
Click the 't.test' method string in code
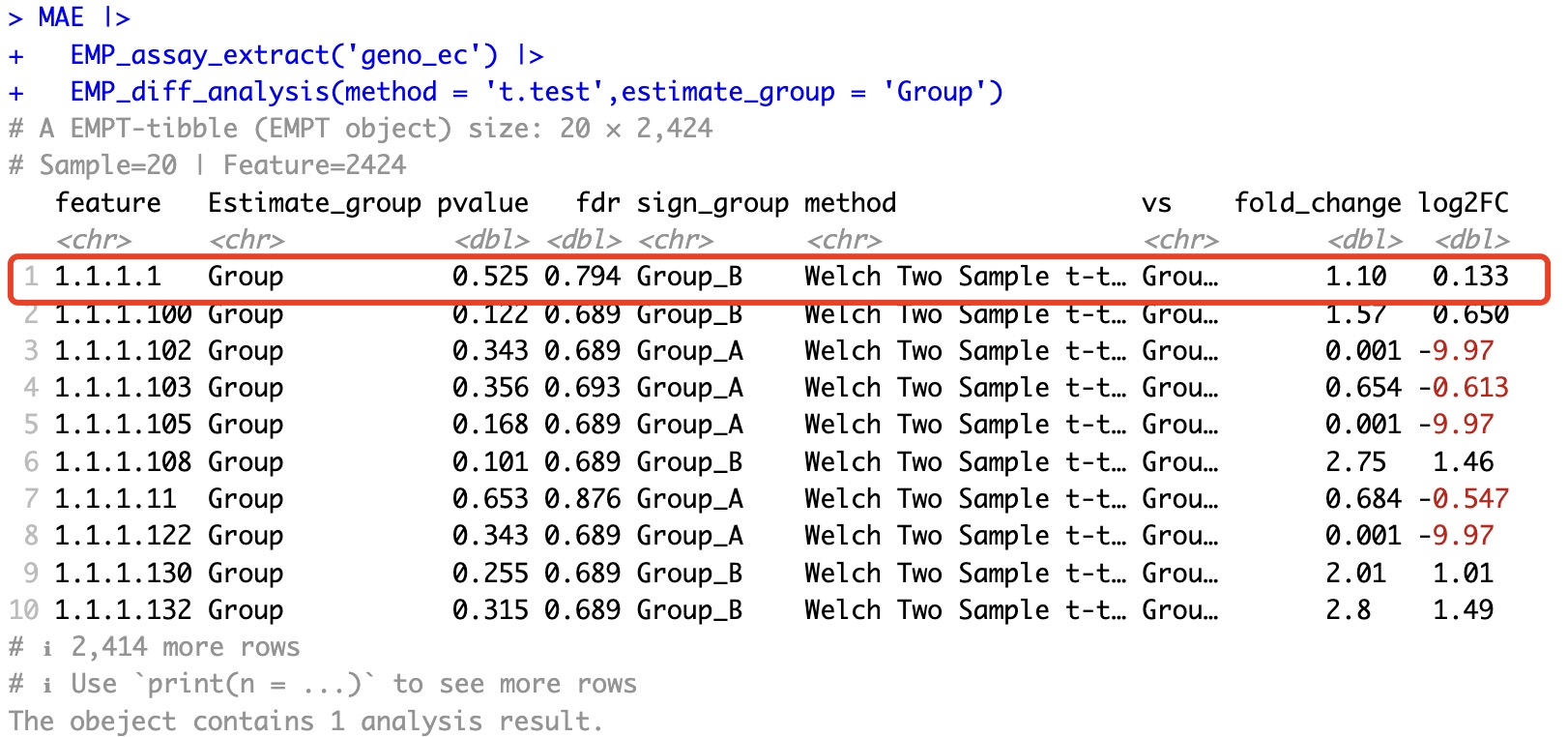551,92
